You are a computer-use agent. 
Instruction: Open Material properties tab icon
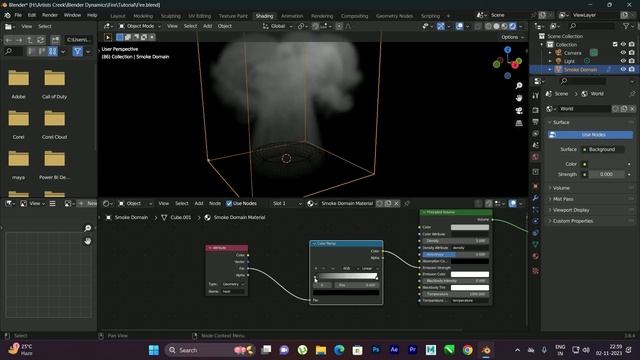pyautogui.click(x=536, y=256)
